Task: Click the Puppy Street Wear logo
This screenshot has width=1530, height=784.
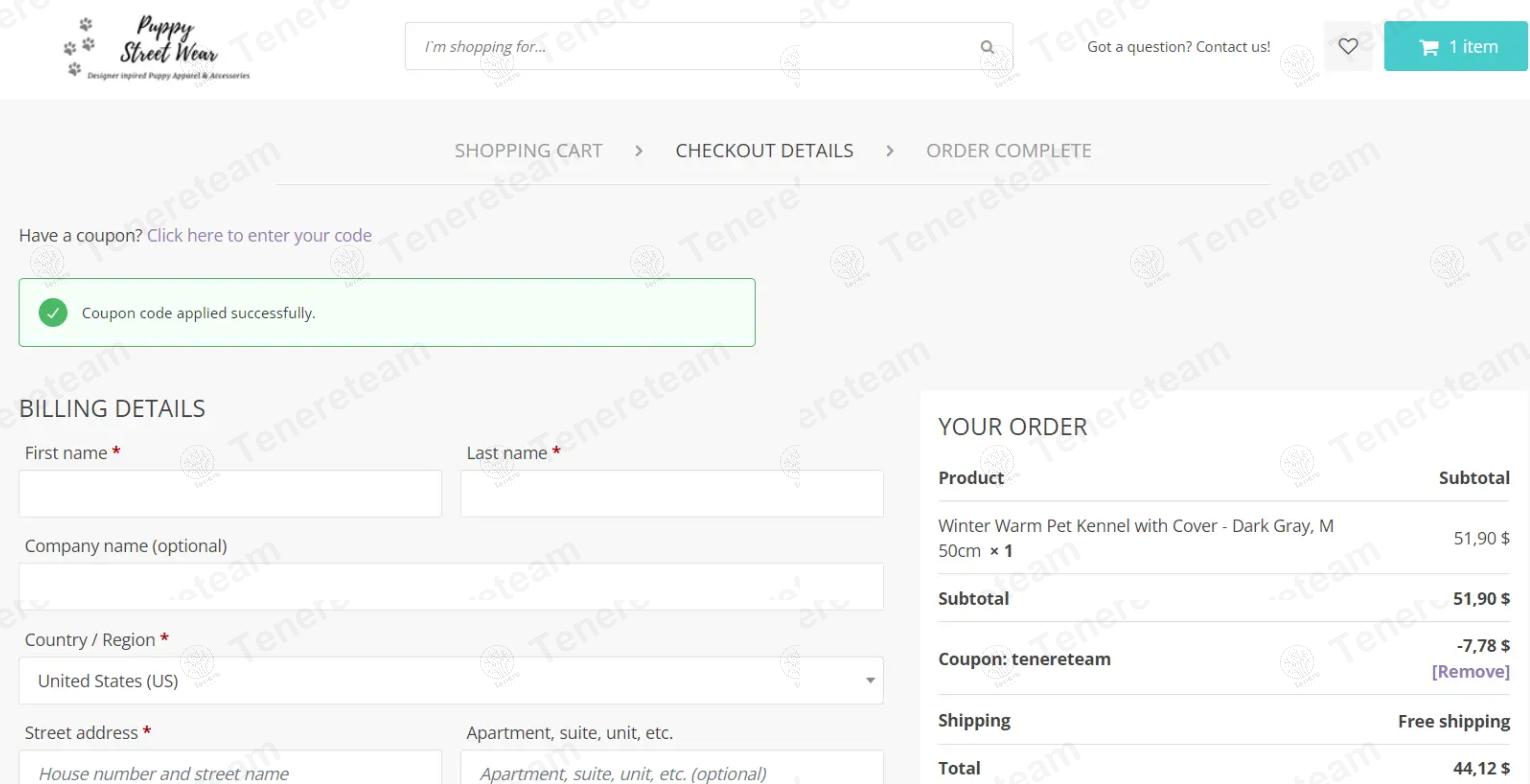Action: [x=156, y=48]
